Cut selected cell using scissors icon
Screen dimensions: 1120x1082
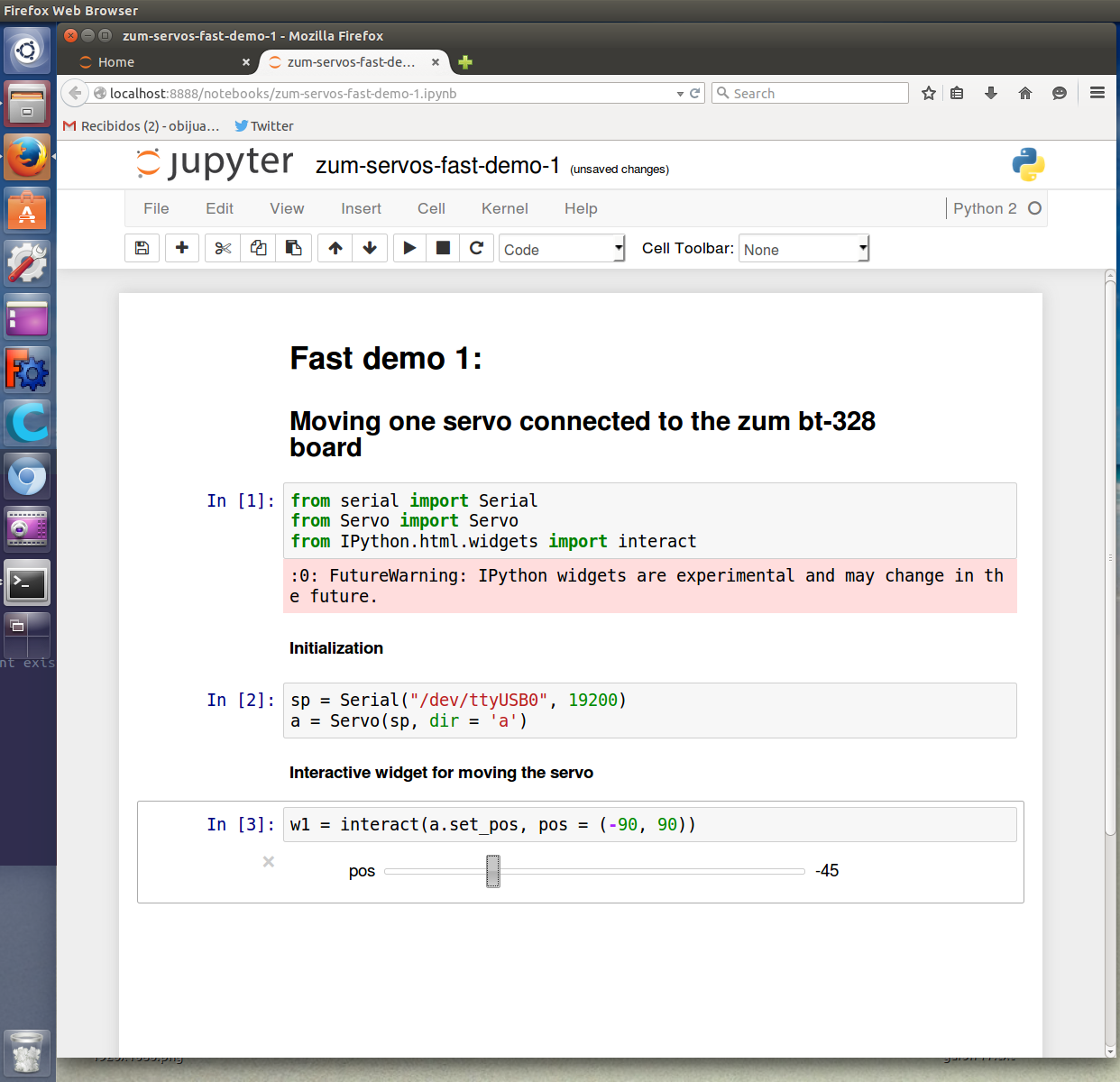pos(223,248)
